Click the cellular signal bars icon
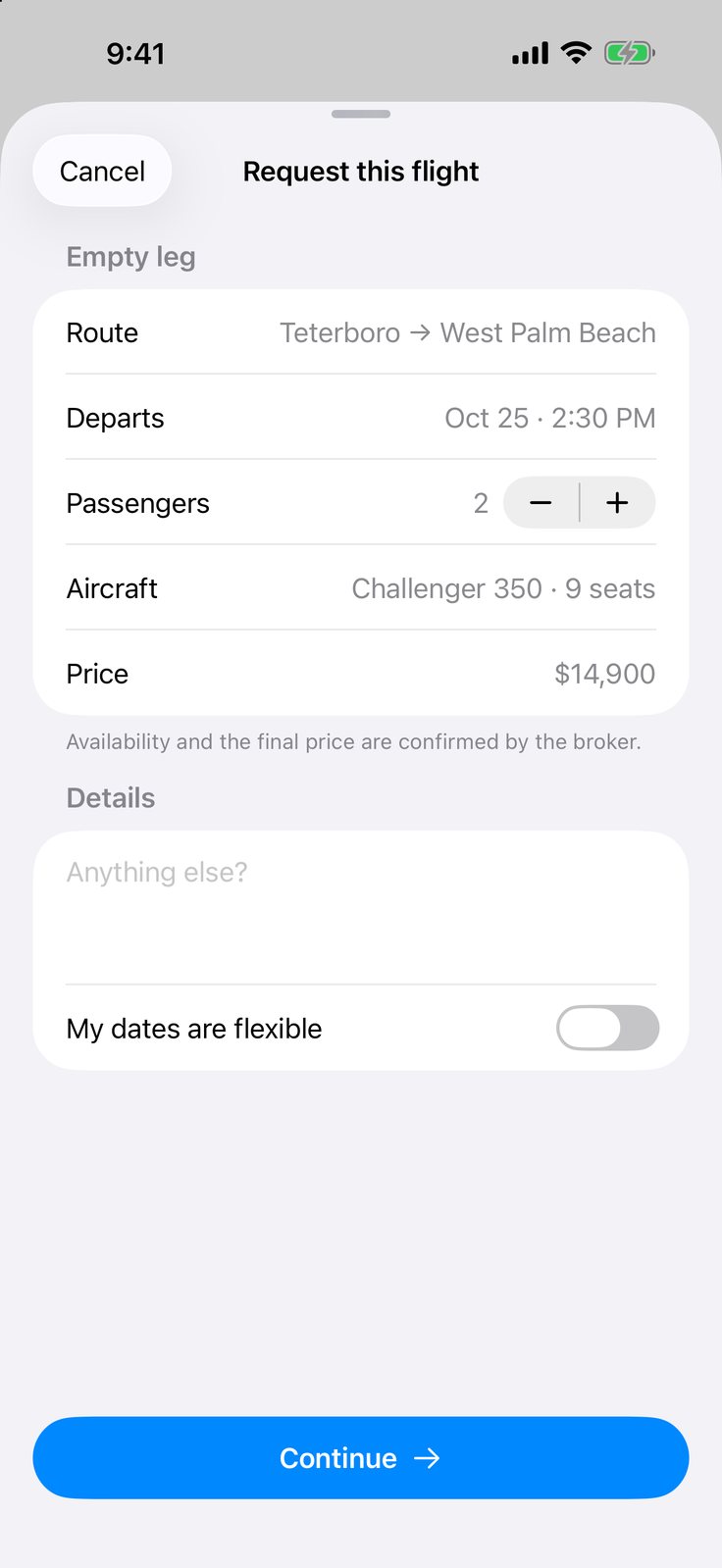722x1568 pixels. tap(531, 53)
